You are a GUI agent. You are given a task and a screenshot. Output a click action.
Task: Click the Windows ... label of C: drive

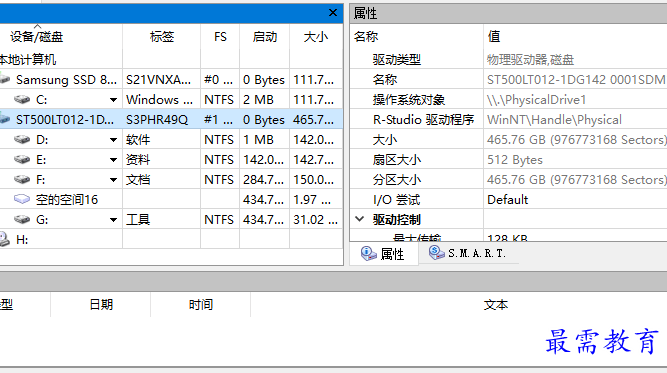pyautogui.click(x=160, y=100)
